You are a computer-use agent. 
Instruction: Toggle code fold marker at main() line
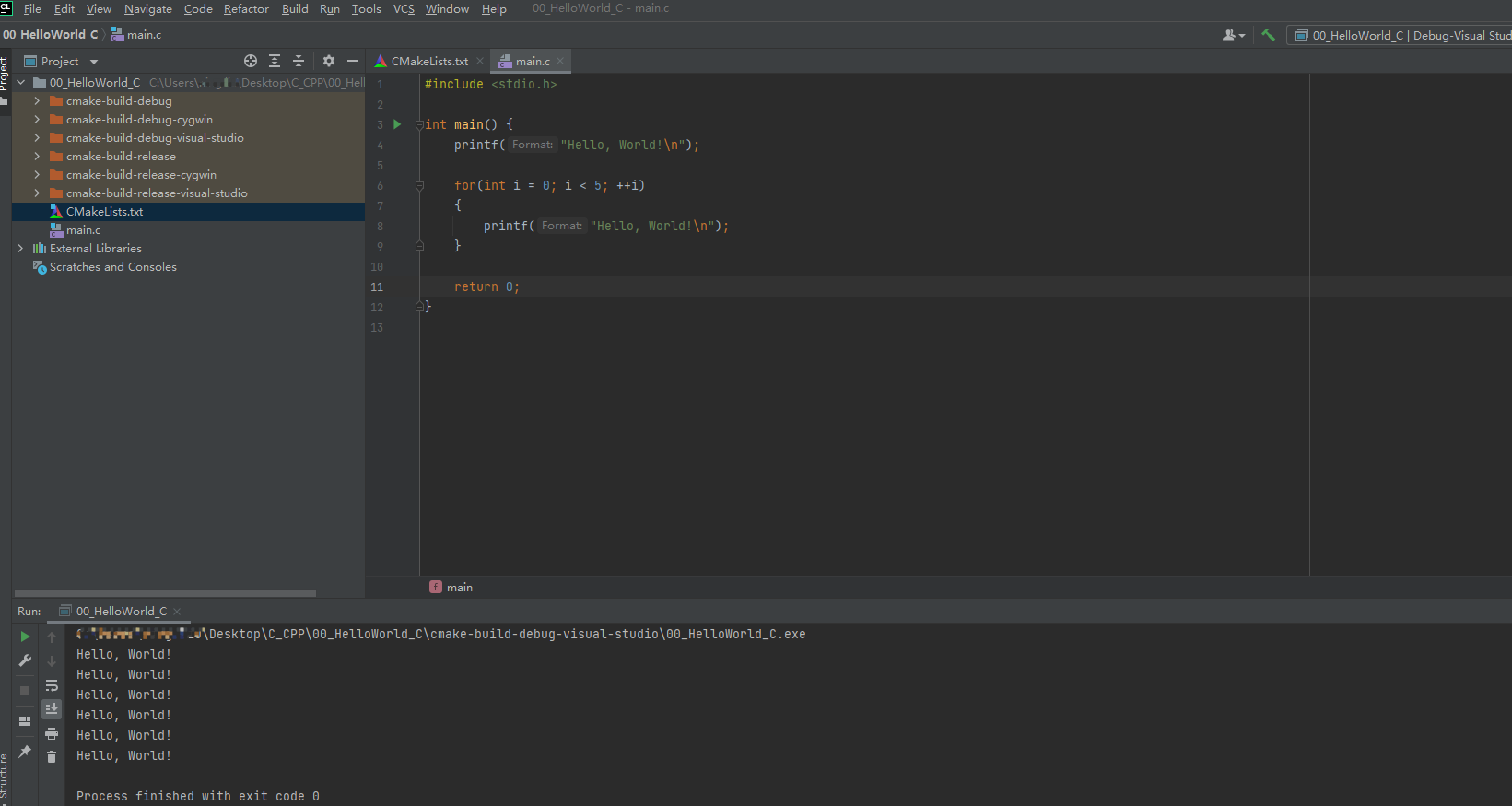click(419, 124)
